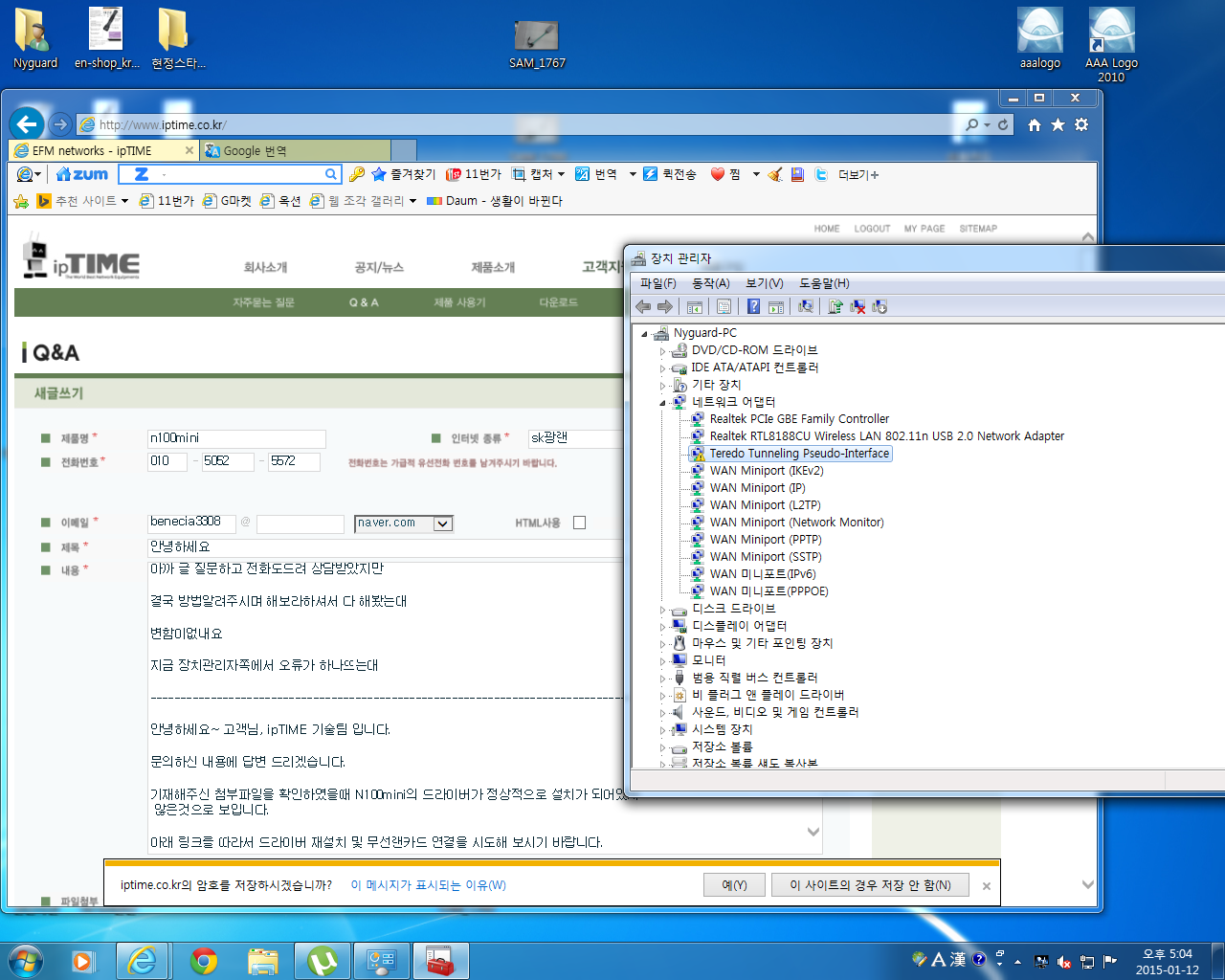Click 예(Y) to save the password
The height and width of the screenshot is (980, 1225).
(734, 885)
